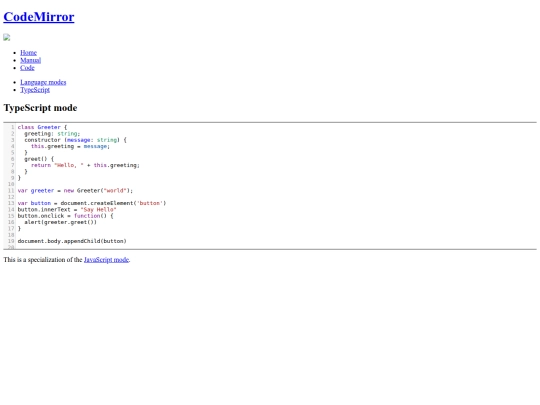Click gutter line number 11
This screenshot has height=405, width=540.
(11, 190)
